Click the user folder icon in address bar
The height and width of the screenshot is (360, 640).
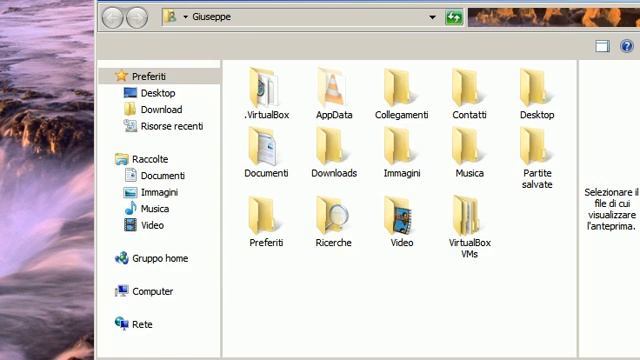(170, 17)
